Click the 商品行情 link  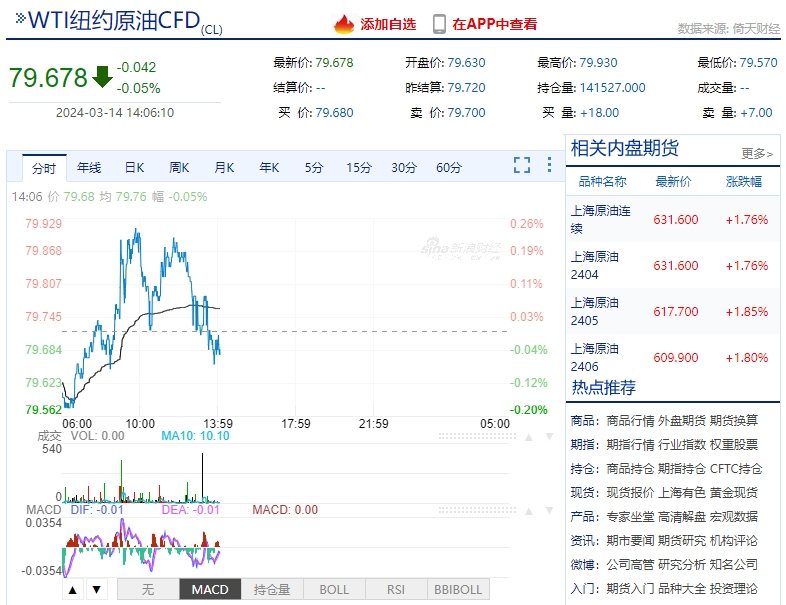(x=630, y=421)
